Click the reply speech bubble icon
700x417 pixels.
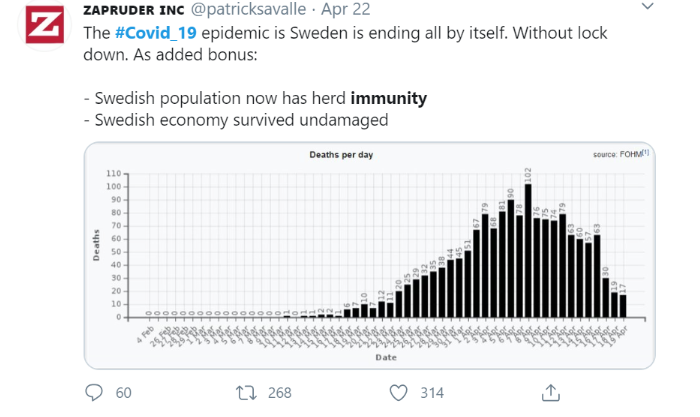tap(94, 392)
